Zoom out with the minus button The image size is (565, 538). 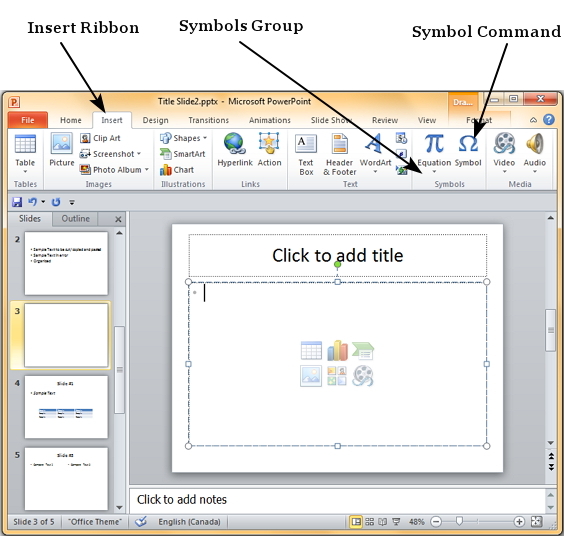[436, 521]
